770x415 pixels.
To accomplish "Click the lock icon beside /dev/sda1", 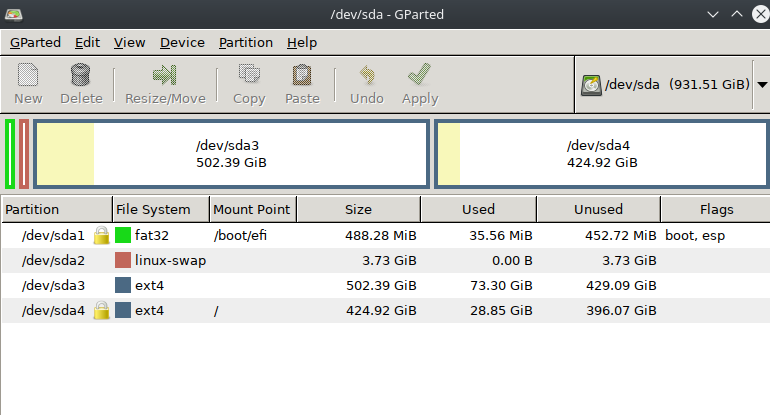I will (x=101, y=236).
